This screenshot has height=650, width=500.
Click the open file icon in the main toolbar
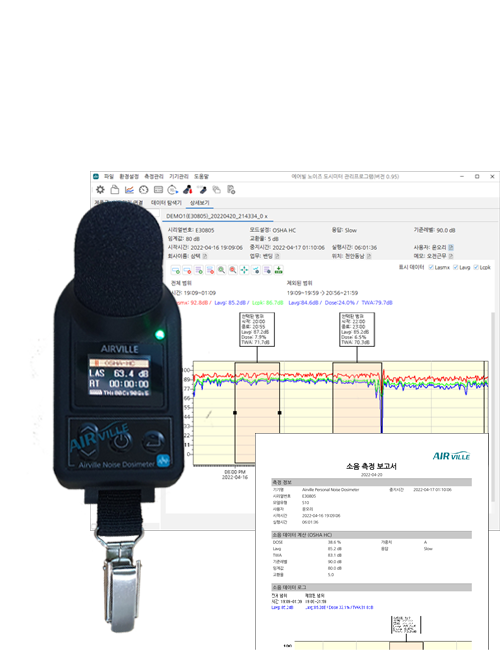pyautogui.click(x=115, y=189)
